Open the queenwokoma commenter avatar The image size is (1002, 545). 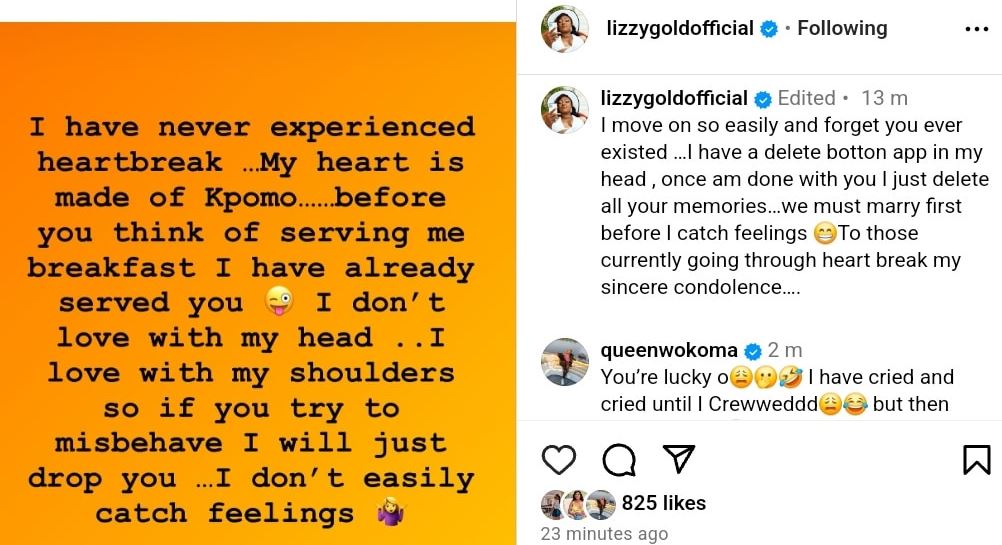pos(564,362)
